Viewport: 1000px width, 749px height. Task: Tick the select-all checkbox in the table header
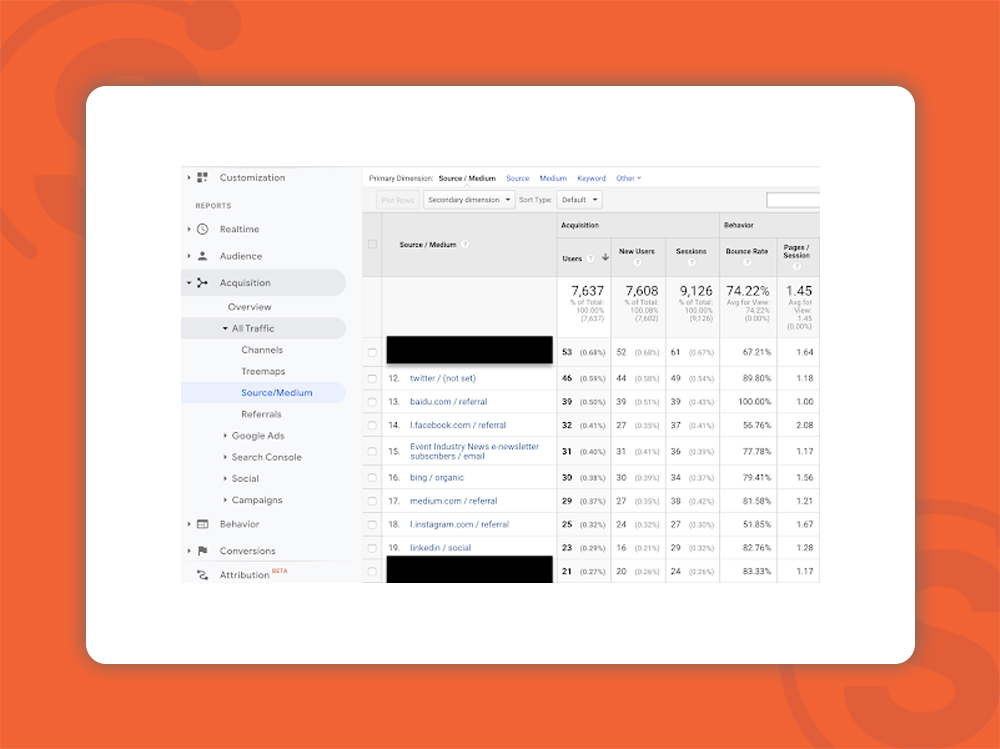point(372,244)
